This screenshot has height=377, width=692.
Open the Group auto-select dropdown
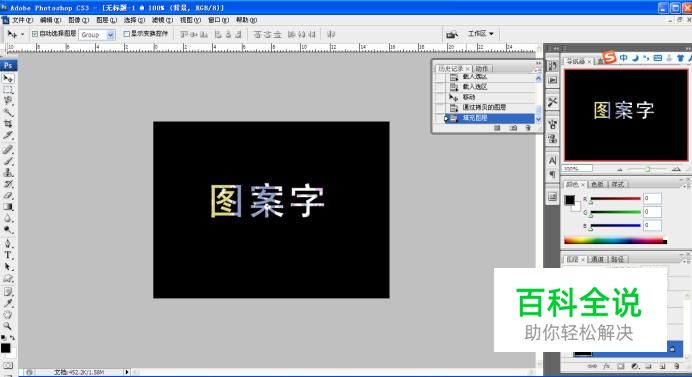pos(110,34)
